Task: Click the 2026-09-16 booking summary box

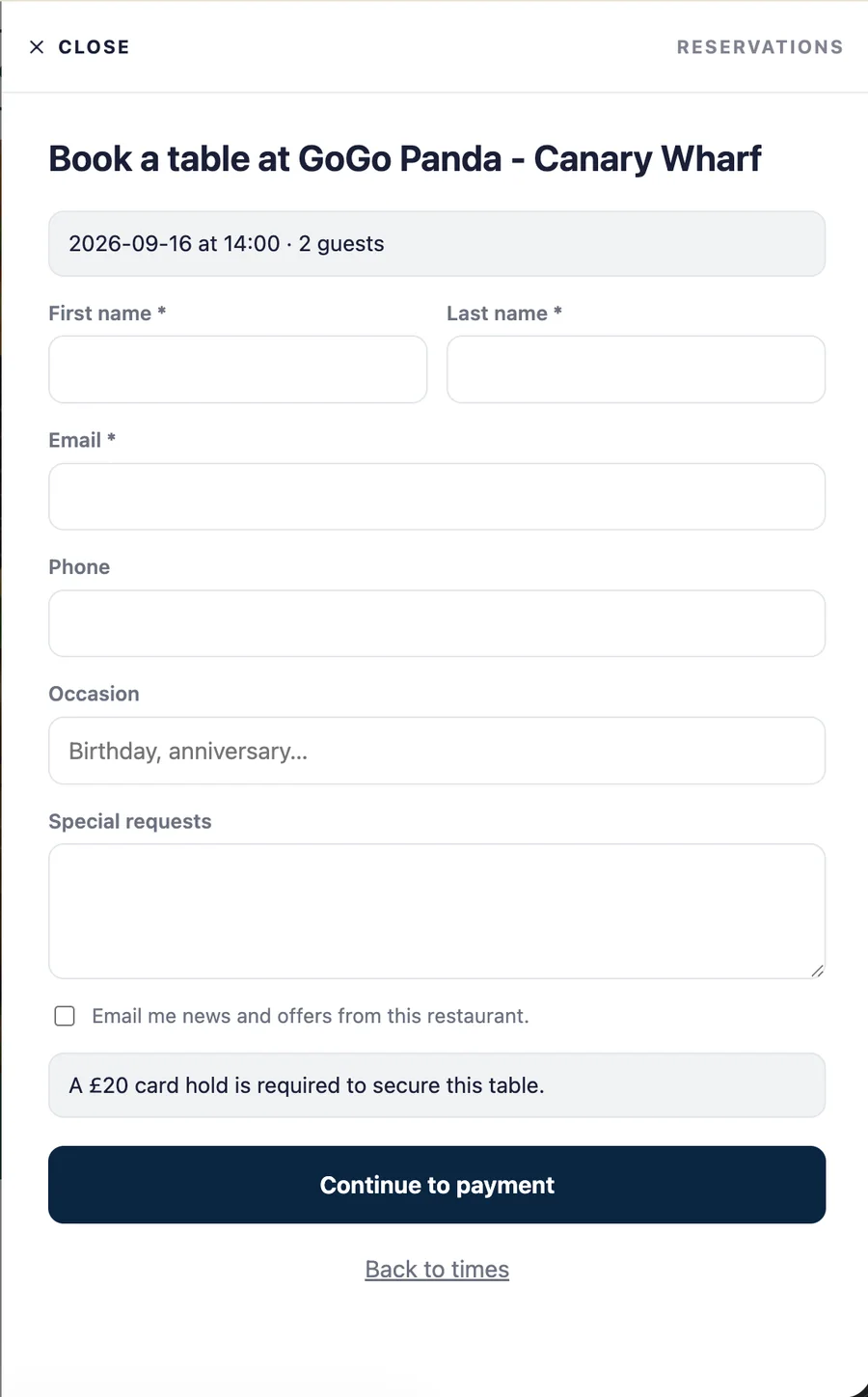Action: [437, 244]
